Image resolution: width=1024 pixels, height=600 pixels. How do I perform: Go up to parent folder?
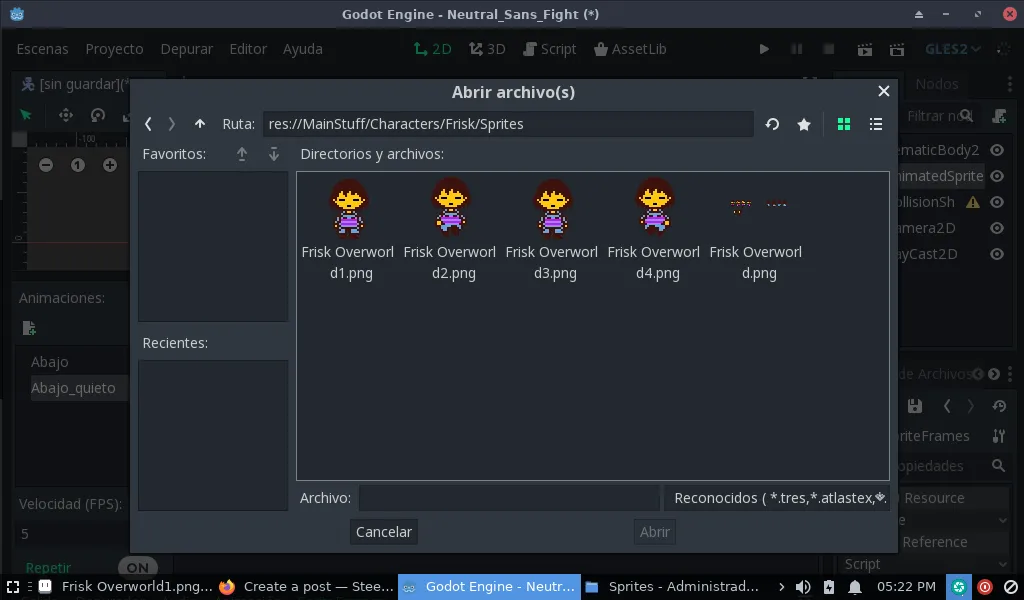coord(200,124)
